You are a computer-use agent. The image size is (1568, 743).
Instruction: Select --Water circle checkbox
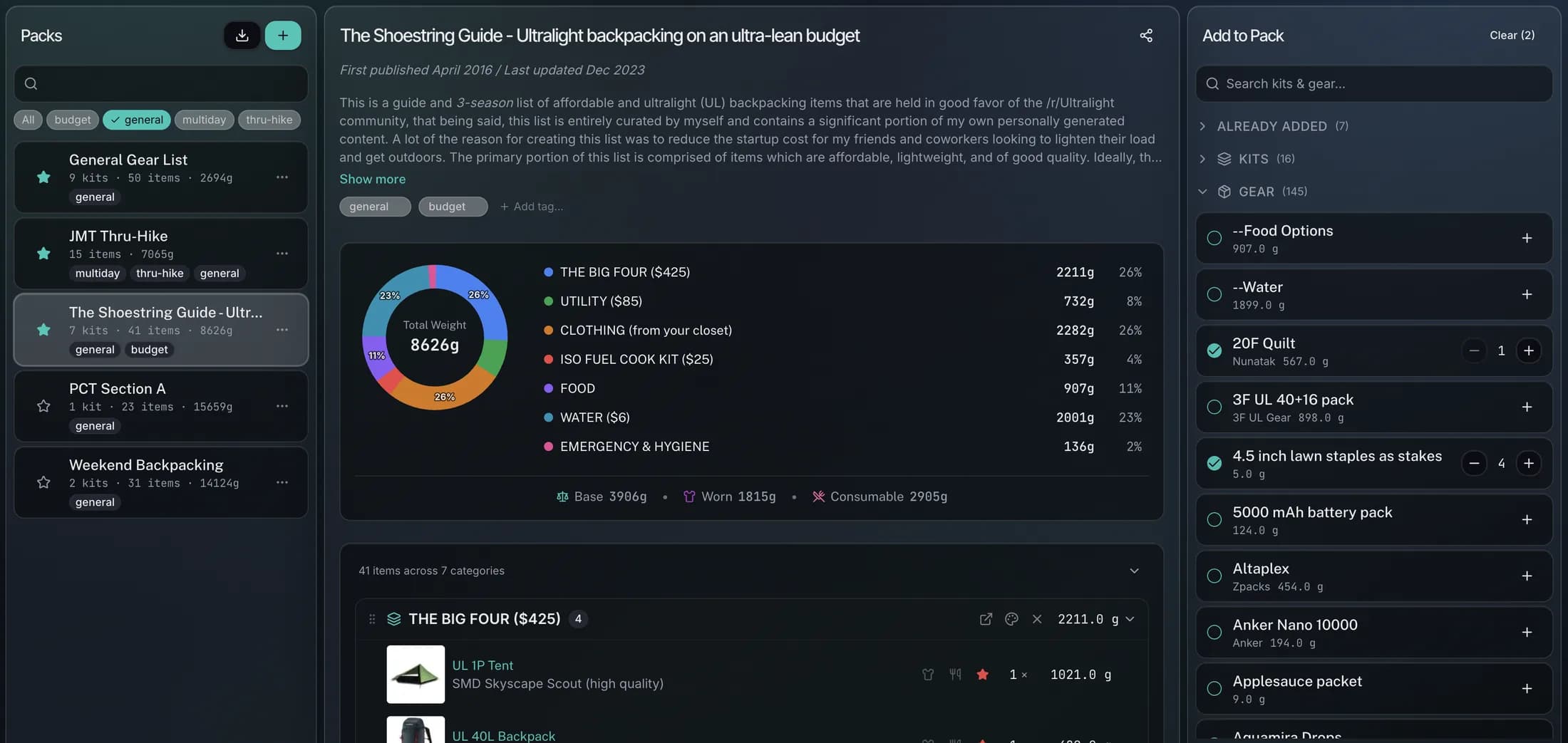pyautogui.click(x=1214, y=294)
